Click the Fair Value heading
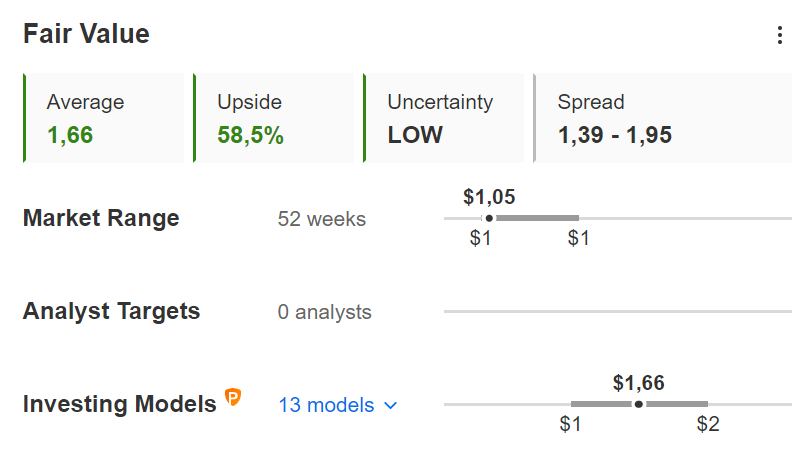801x457 pixels. point(86,34)
